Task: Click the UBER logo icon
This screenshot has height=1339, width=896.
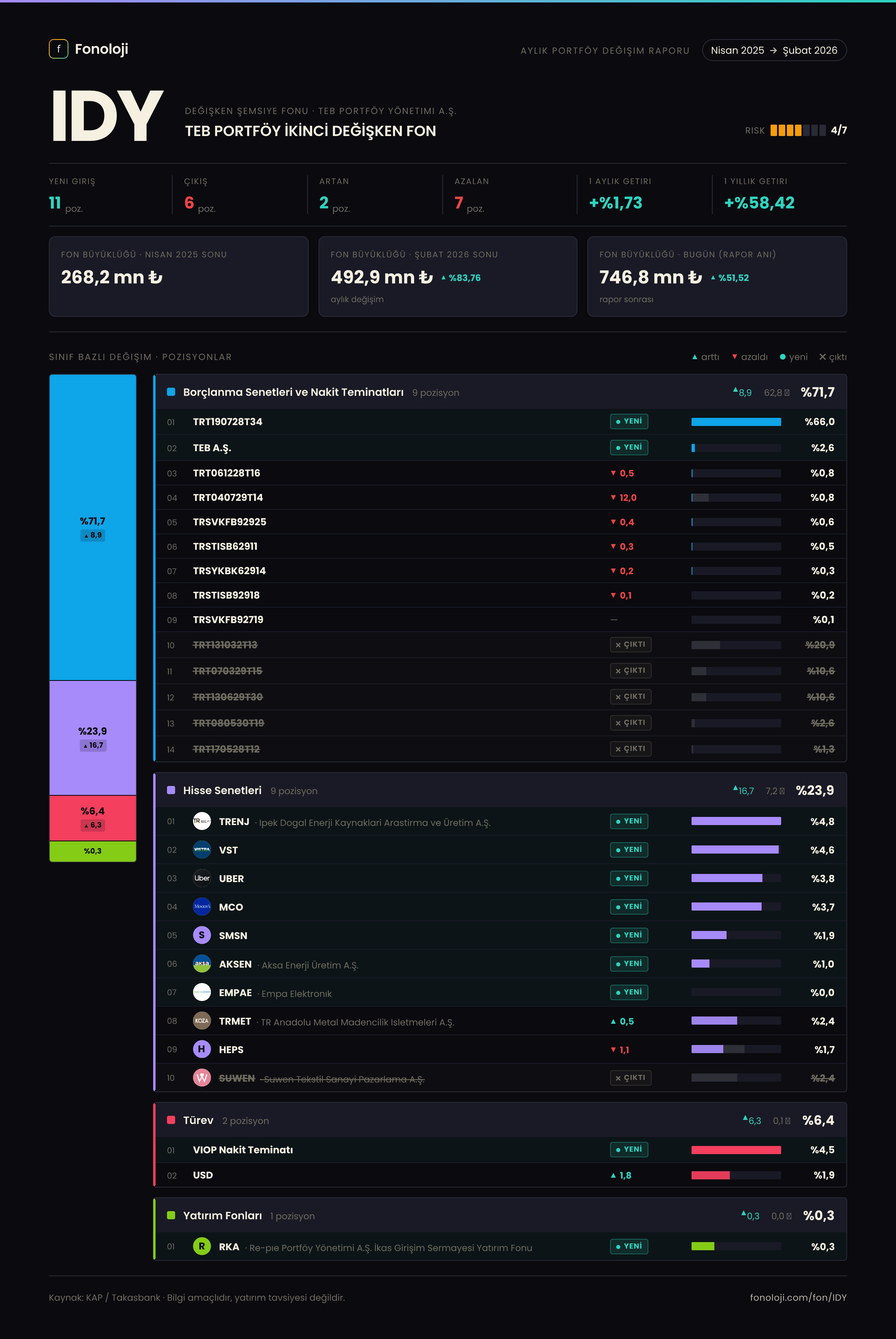Action: click(x=202, y=878)
